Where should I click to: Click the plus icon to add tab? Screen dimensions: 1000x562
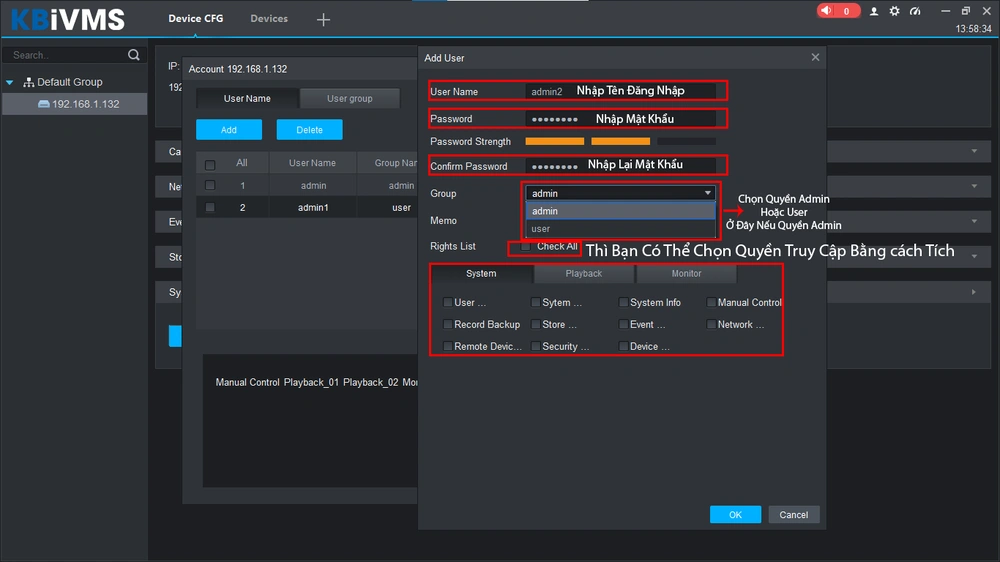click(x=323, y=19)
